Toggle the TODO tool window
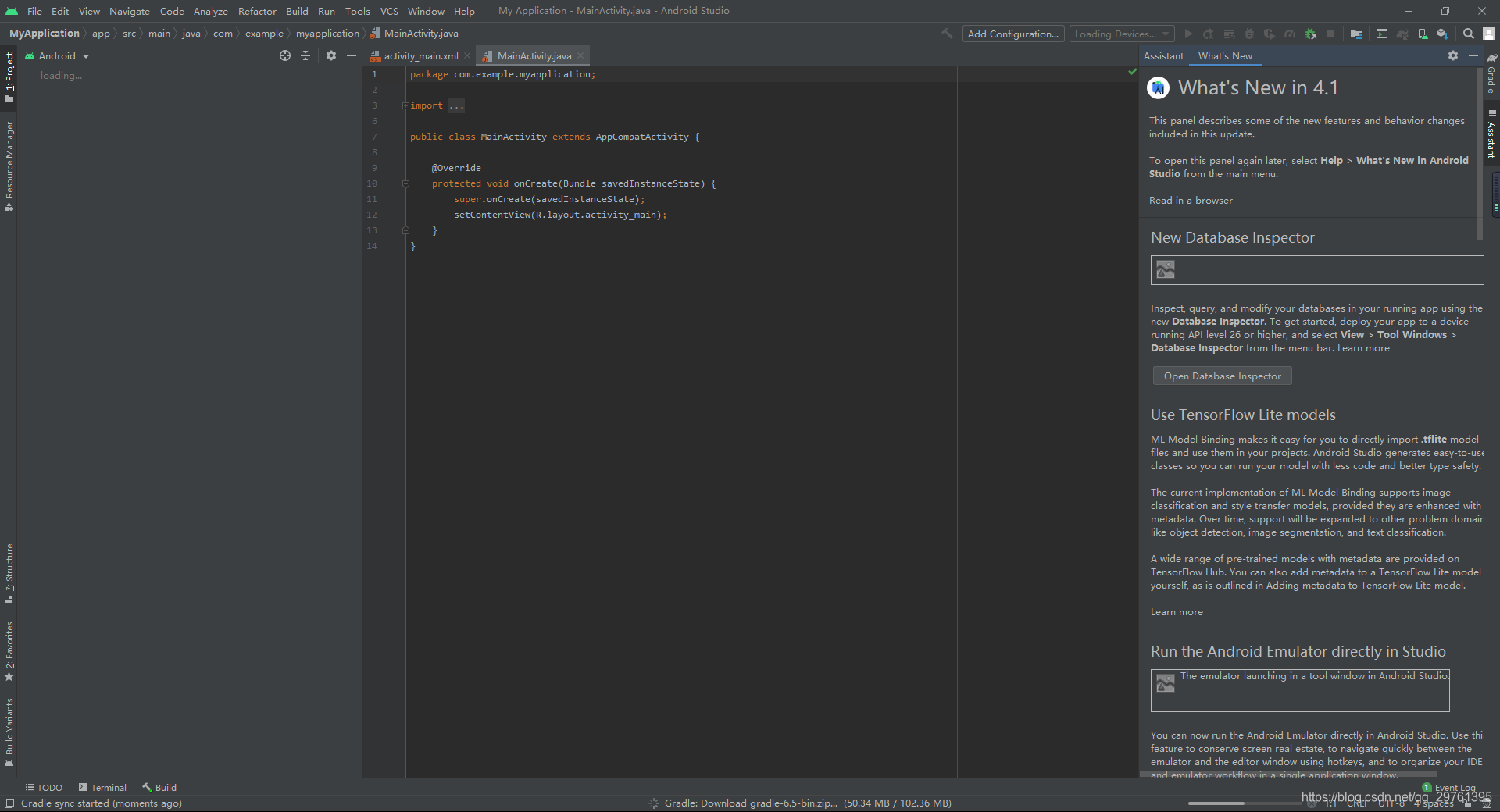 point(44,787)
